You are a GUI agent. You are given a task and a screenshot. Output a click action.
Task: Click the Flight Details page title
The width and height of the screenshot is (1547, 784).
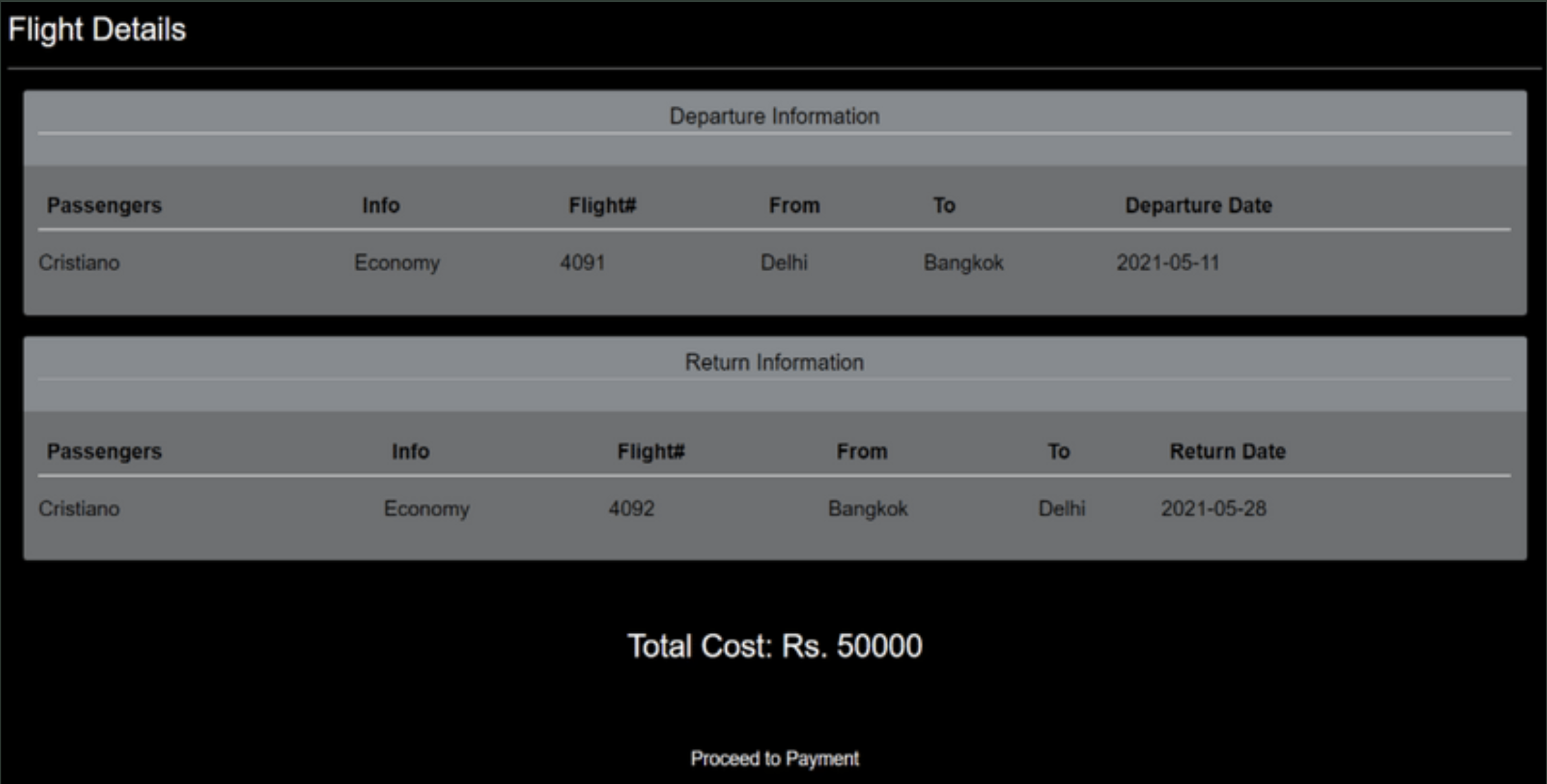point(97,29)
